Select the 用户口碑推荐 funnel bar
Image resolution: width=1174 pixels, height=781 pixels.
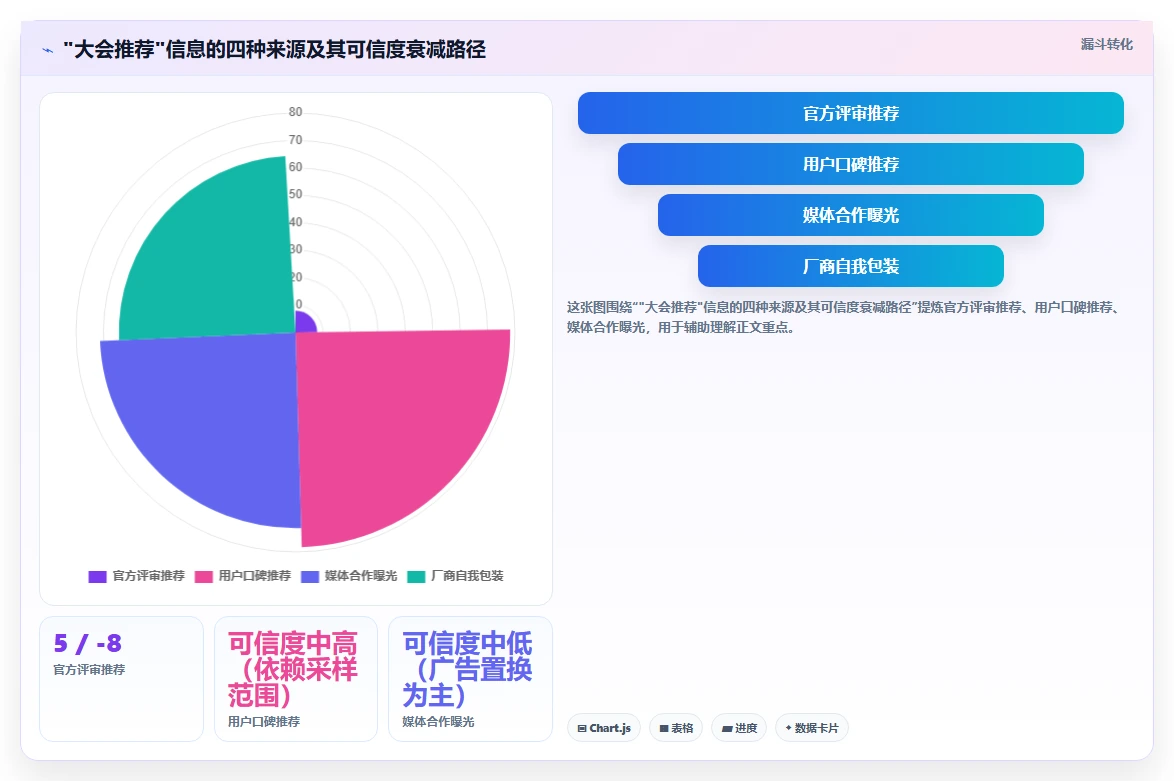pyautogui.click(x=851, y=164)
